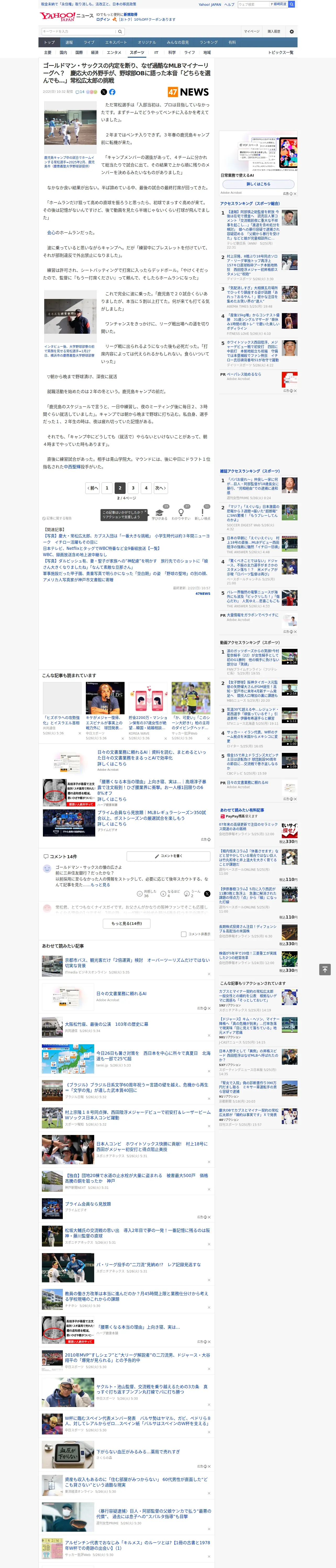Open the ライブ tab in dark navigation bar
This screenshot has height=1568, width=336.
click(89, 43)
